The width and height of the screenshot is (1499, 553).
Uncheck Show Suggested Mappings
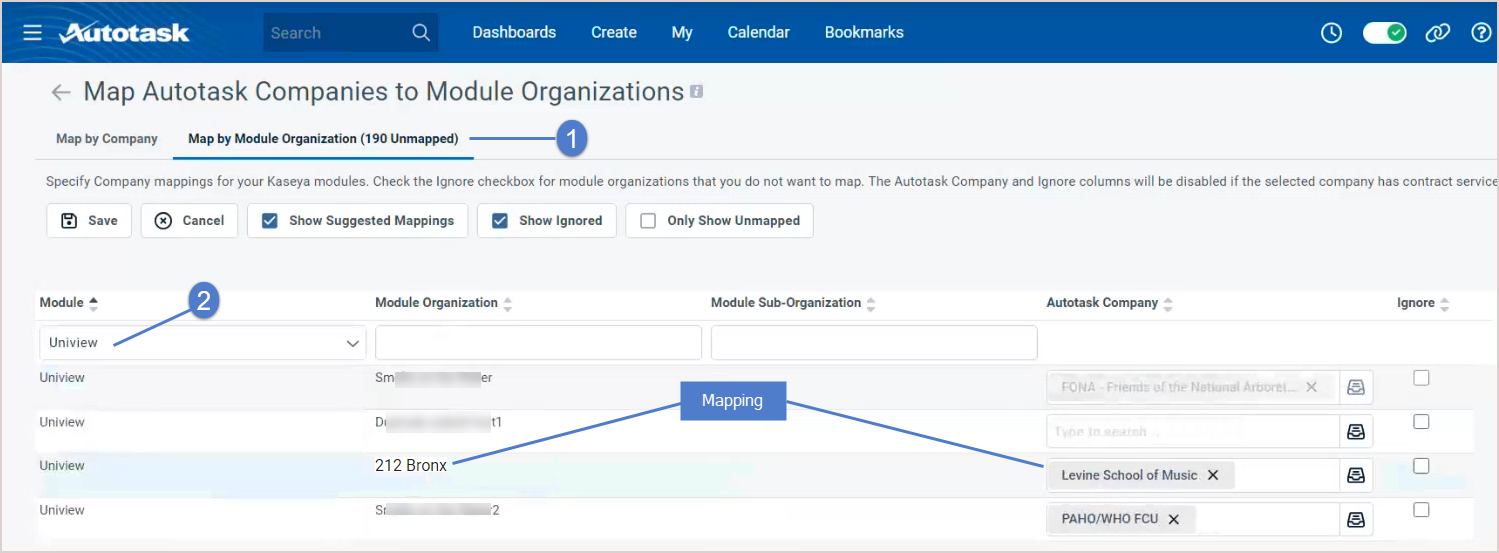269,221
